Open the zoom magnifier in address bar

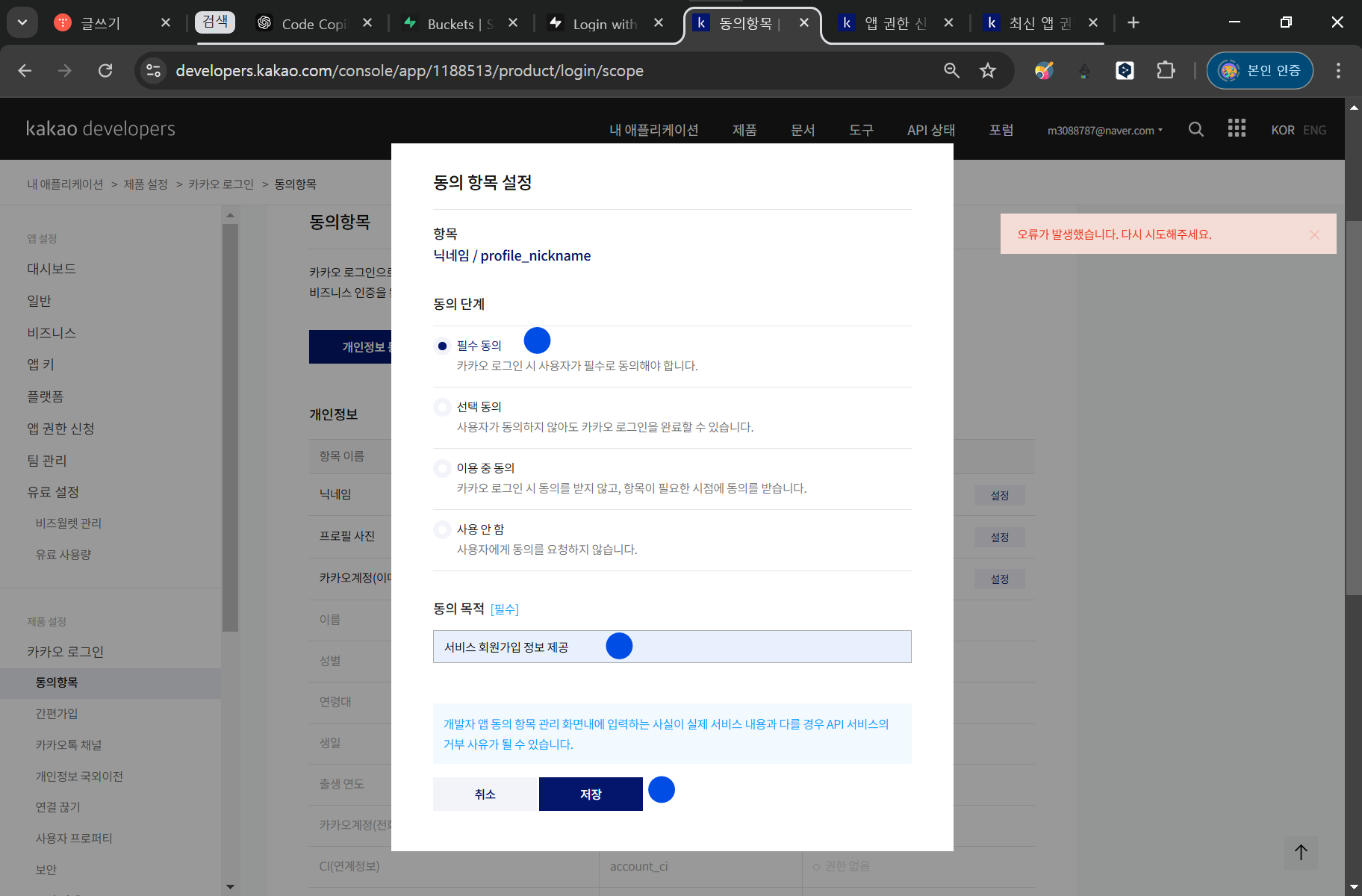coord(951,70)
